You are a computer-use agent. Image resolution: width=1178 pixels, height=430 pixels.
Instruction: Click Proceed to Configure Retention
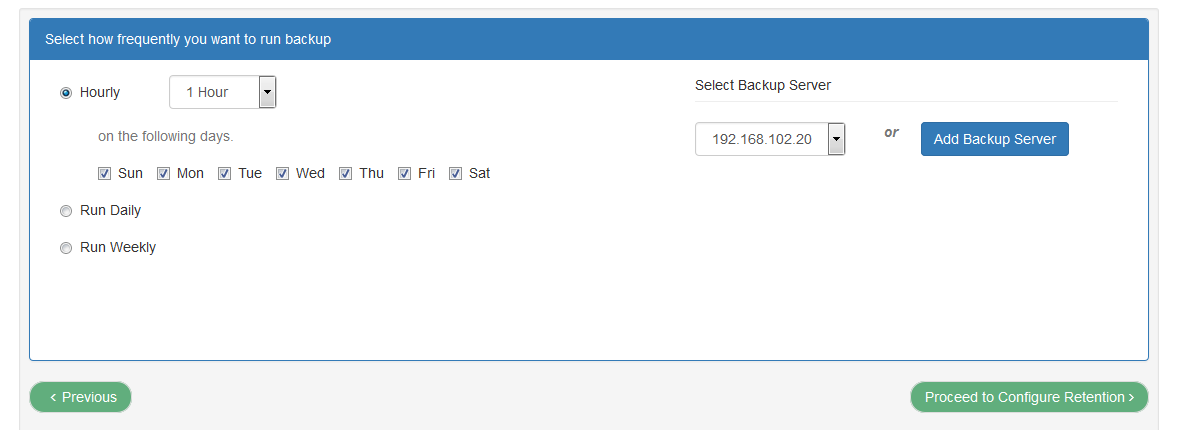click(1028, 397)
